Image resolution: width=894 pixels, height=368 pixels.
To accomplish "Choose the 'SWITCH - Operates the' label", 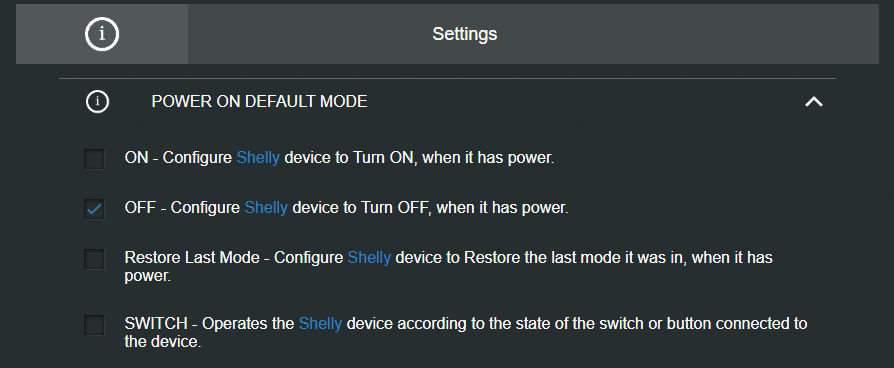I will (x=210, y=324).
